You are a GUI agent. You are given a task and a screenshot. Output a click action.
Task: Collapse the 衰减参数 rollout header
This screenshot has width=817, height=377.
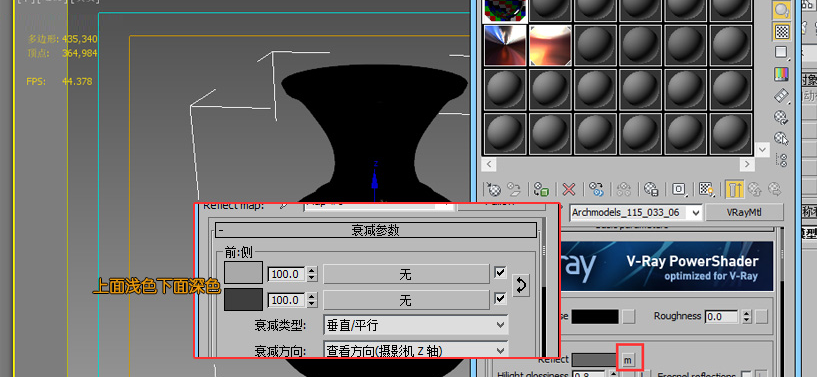[x=376, y=230]
